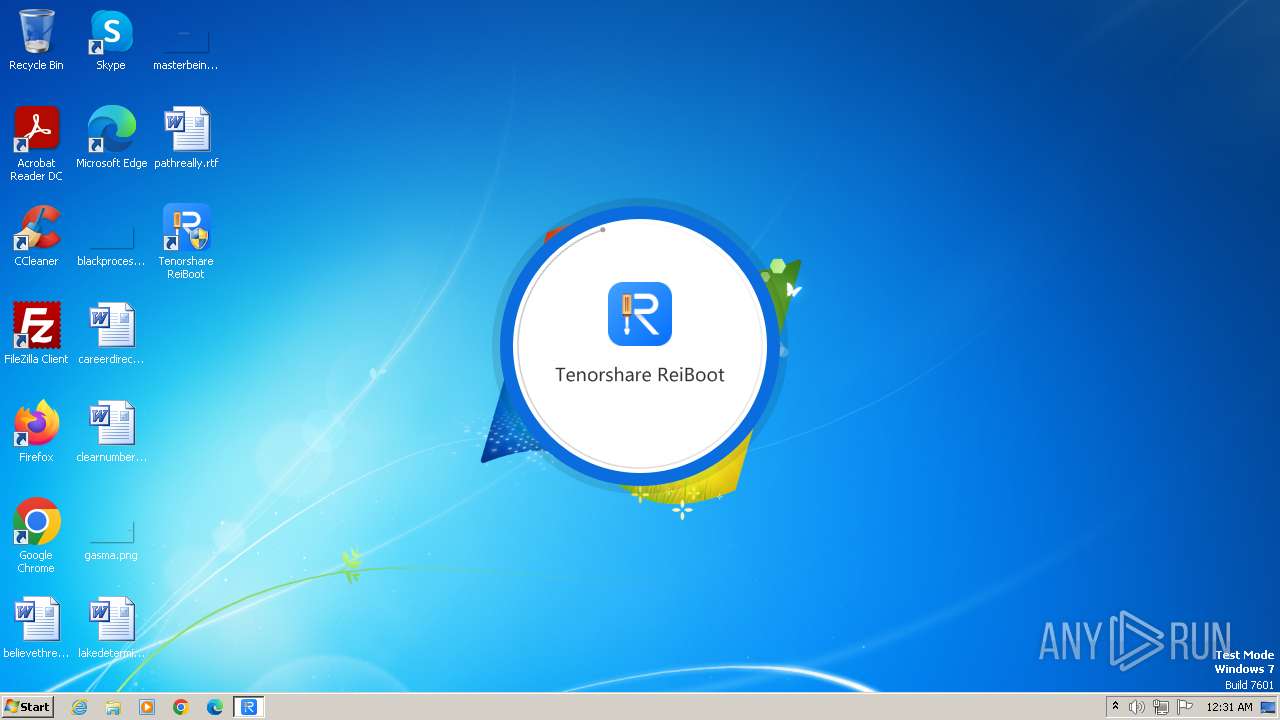
Task: Select the clearnumber Word document
Action: 111,432
